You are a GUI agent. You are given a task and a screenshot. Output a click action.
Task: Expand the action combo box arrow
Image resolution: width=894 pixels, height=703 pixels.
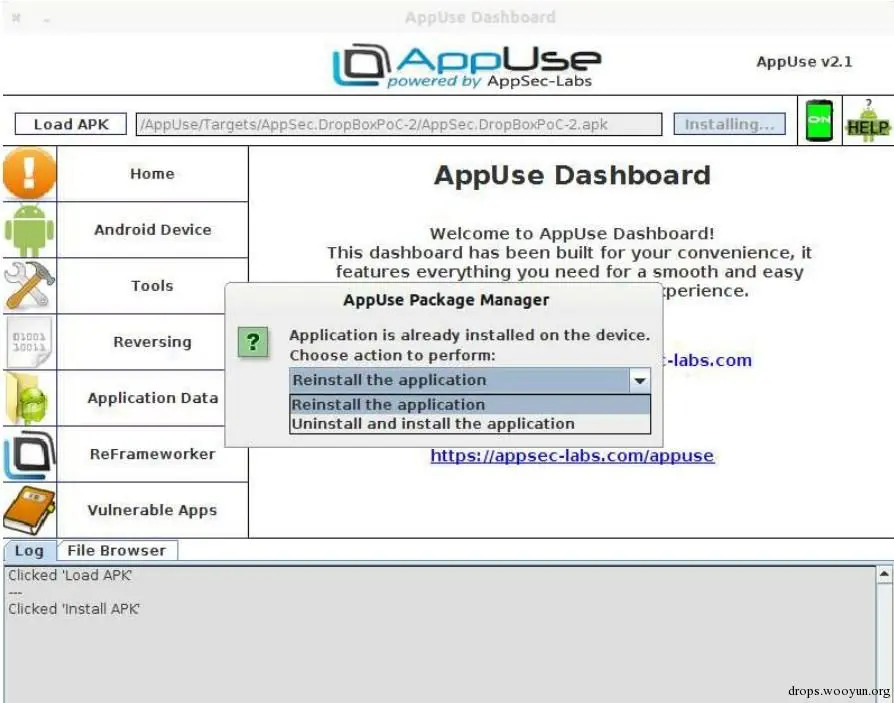(x=640, y=380)
